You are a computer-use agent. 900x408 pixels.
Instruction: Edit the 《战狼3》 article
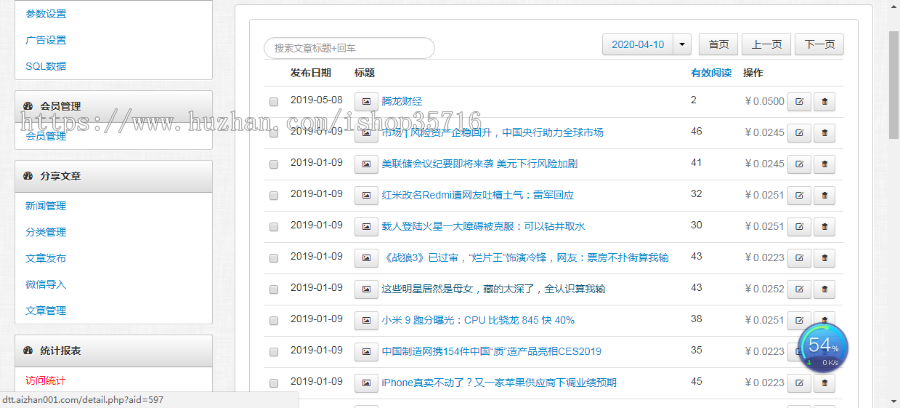[799, 258]
